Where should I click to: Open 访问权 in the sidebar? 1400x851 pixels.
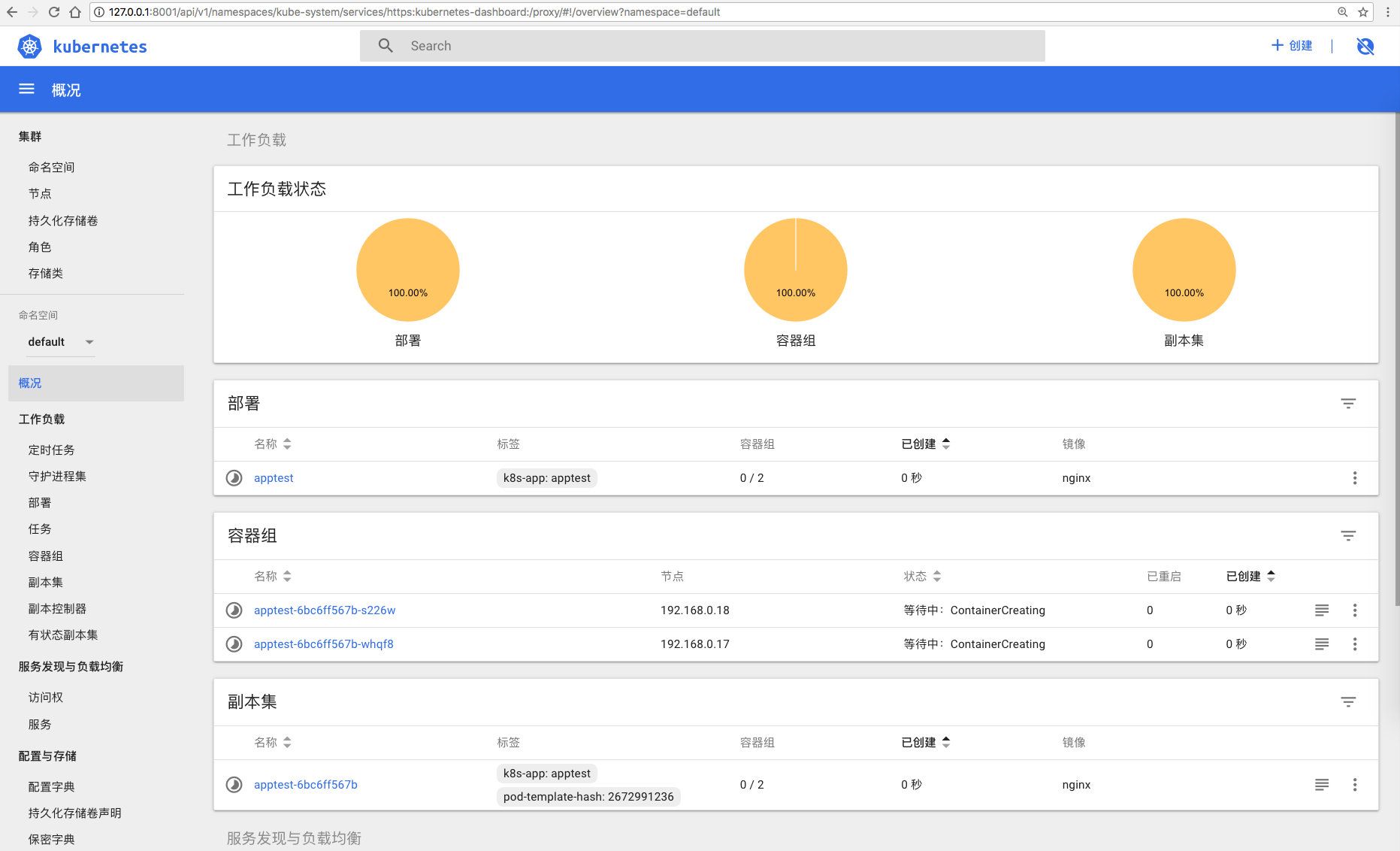pos(46,698)
